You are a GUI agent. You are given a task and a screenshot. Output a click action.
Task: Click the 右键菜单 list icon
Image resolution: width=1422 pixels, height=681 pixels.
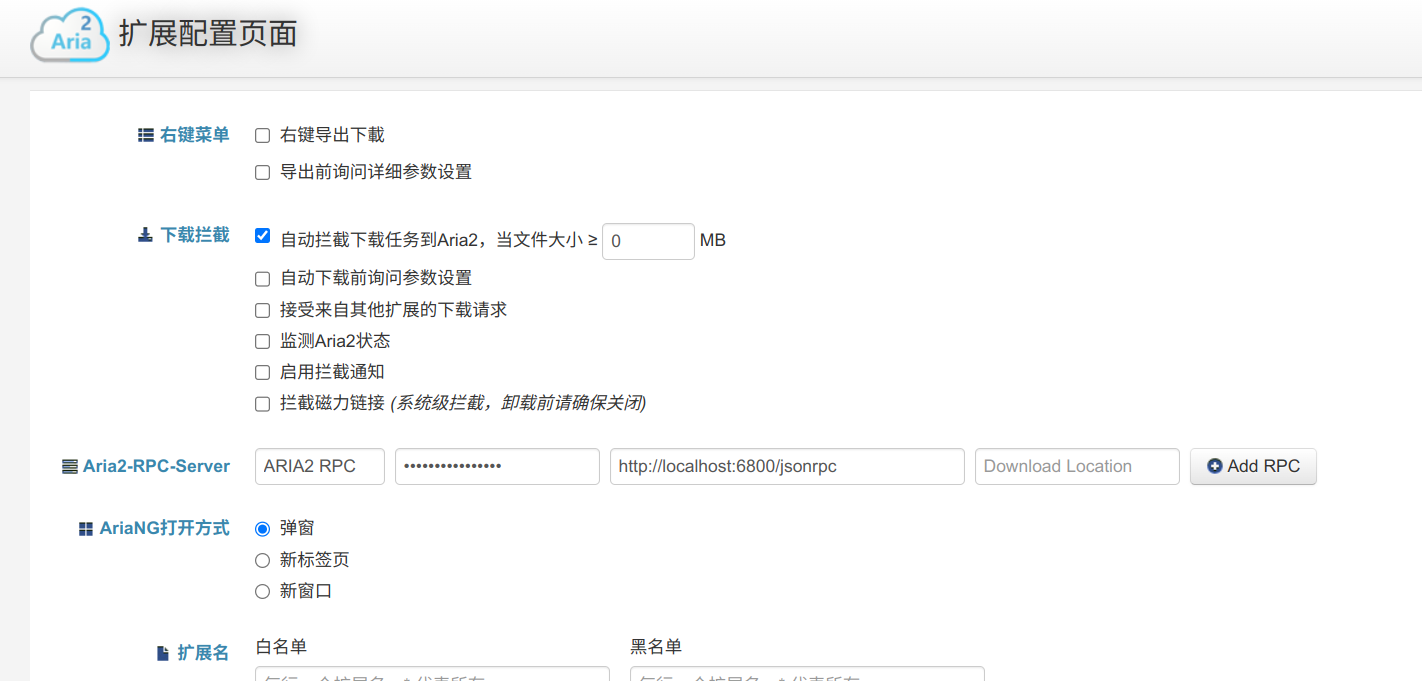pos(145,135)
